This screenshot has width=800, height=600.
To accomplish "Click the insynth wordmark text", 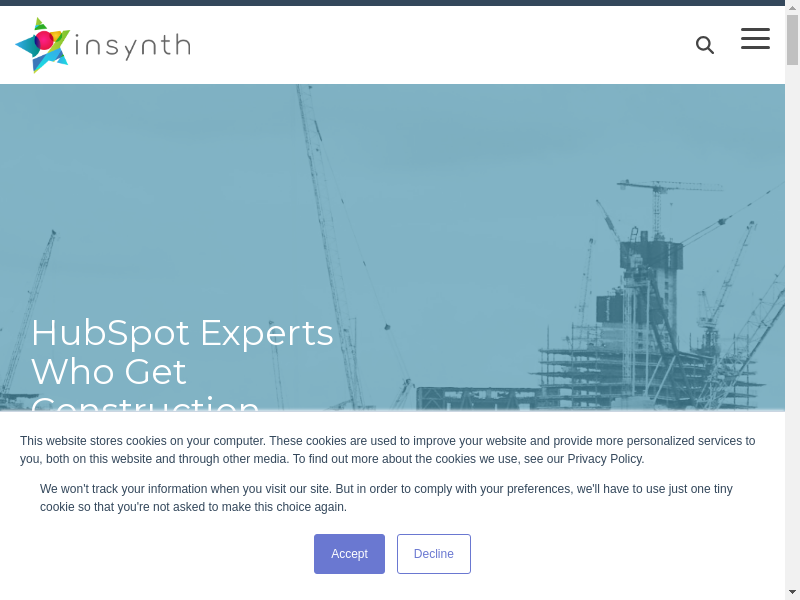I will [x=133, y=46].
